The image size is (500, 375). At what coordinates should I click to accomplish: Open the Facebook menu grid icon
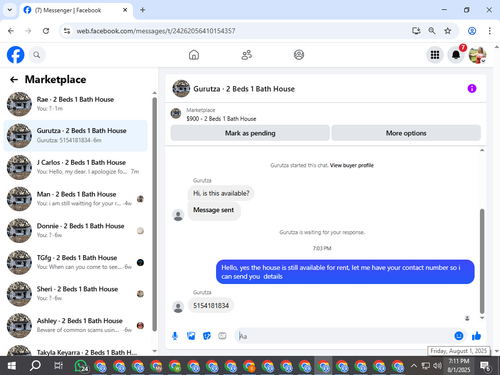(435, 55)
